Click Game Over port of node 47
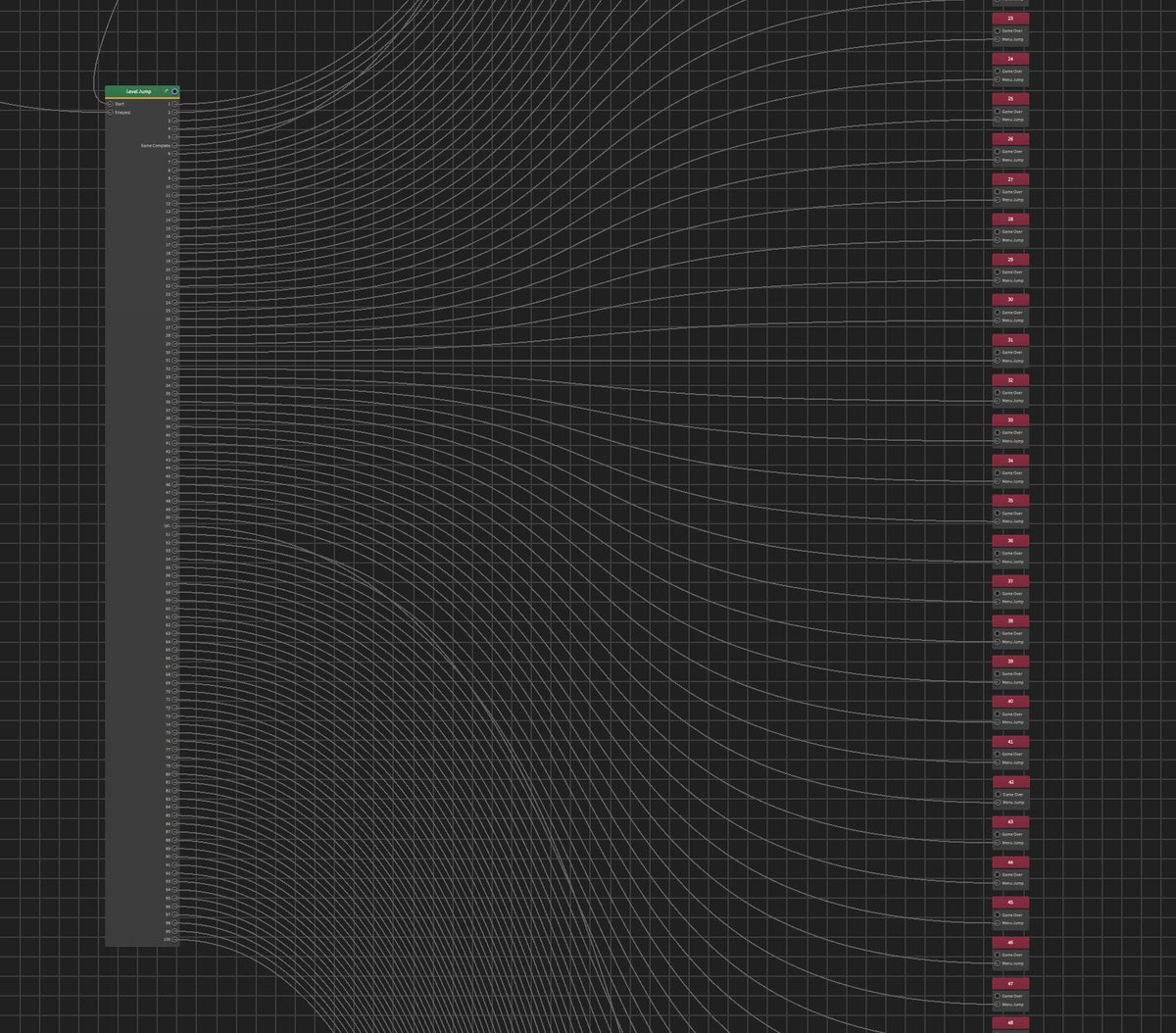Viewport: 1176px width, 1033px height. 998,996
